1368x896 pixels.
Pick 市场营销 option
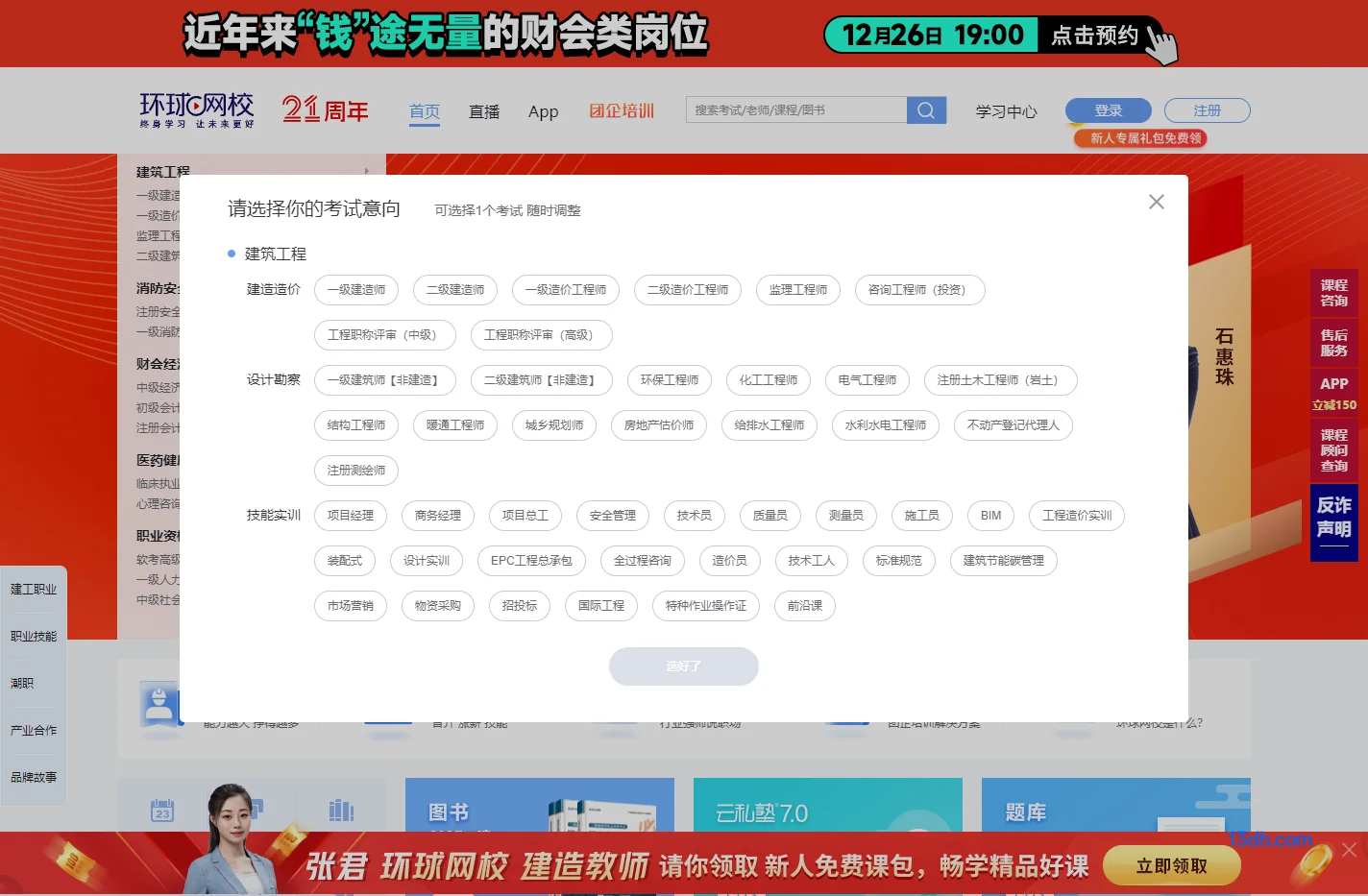[x=351, y=606]
